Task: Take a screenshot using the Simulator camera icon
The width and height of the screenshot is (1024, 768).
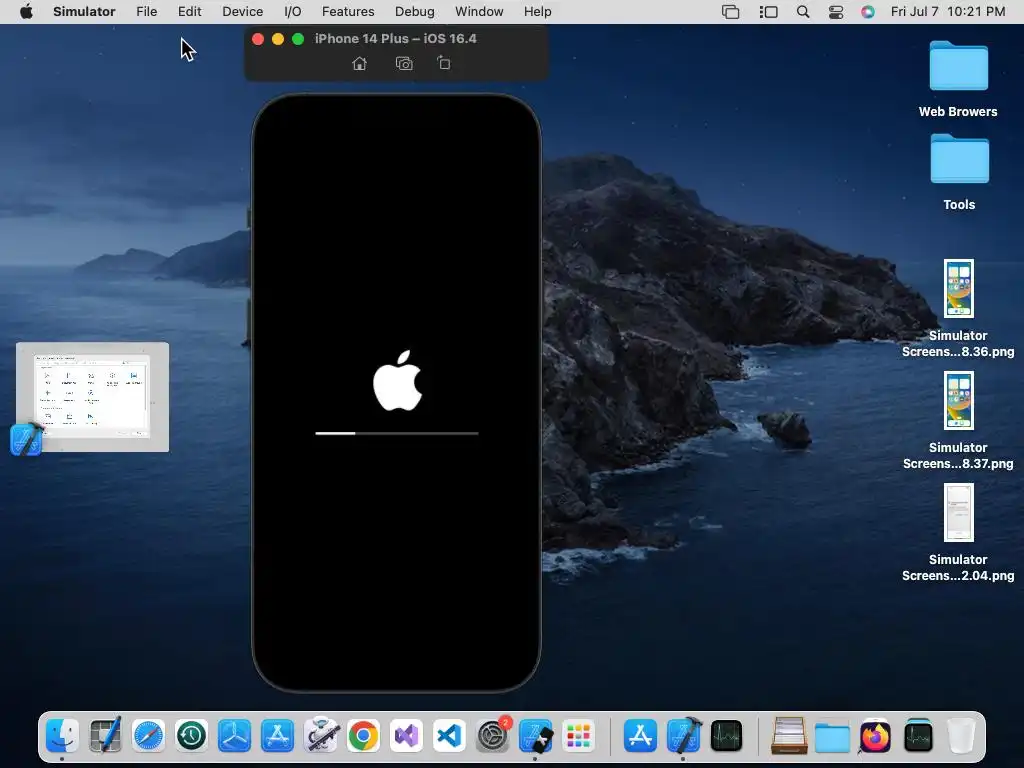Action: coord(404,63)
